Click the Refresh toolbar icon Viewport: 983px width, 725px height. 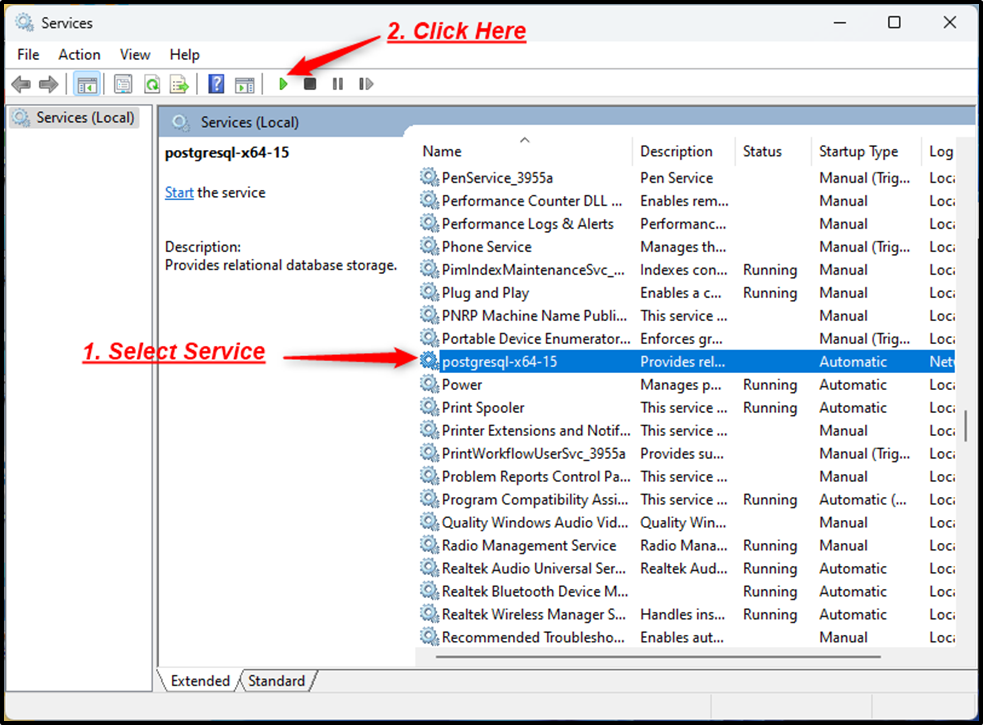pyautogui.click(x=151, y=83)
